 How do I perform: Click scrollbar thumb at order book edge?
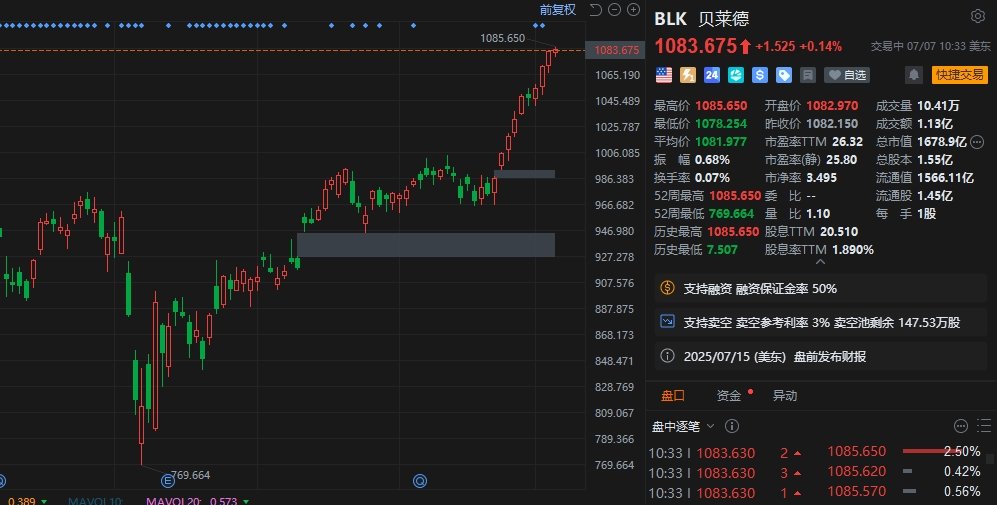tap(990, 459)
